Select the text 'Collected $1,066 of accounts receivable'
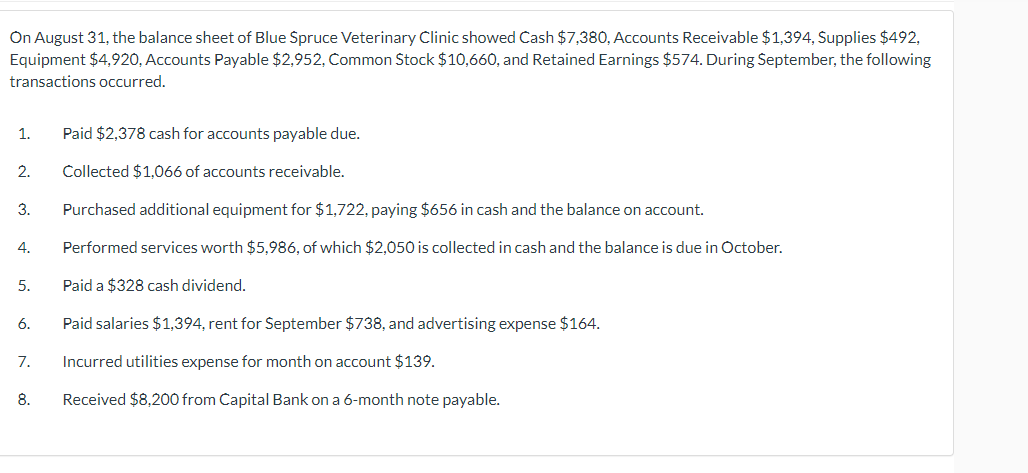This screenshot has height=473, width=1028. pos(203,172)
